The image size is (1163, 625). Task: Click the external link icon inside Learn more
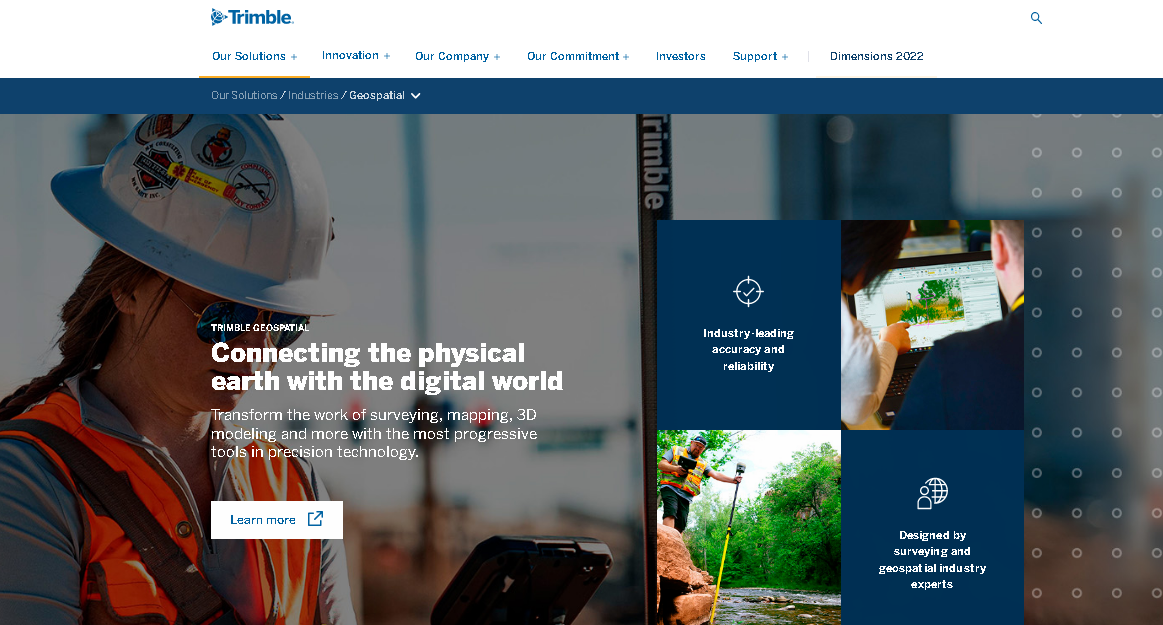316,519
